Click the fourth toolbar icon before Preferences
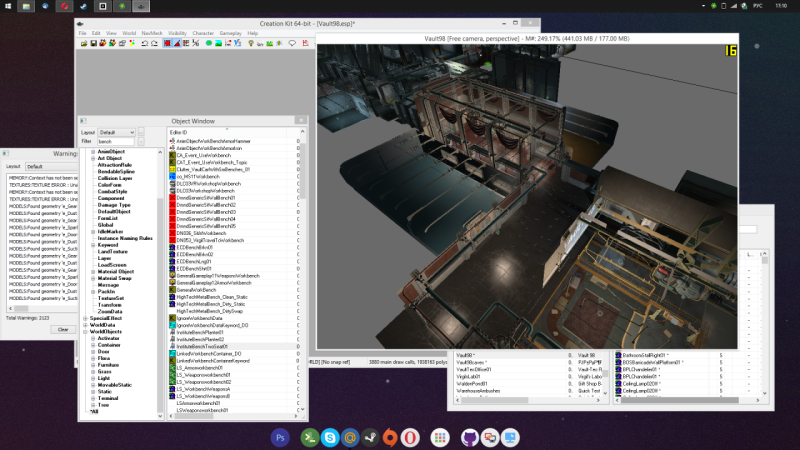800x450 pixels. point(84,43)
